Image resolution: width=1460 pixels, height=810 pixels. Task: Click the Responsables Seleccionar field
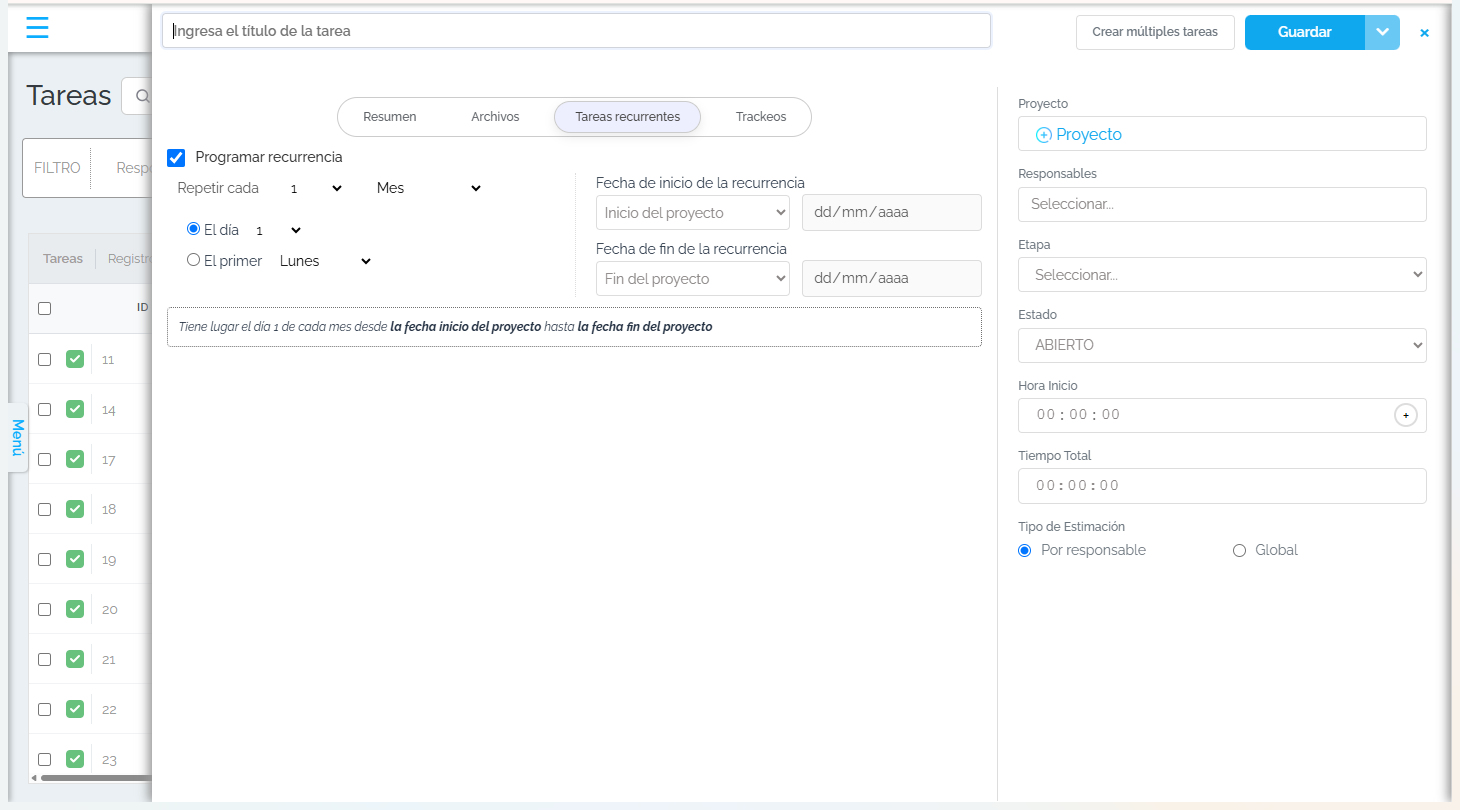[1222, 204]
